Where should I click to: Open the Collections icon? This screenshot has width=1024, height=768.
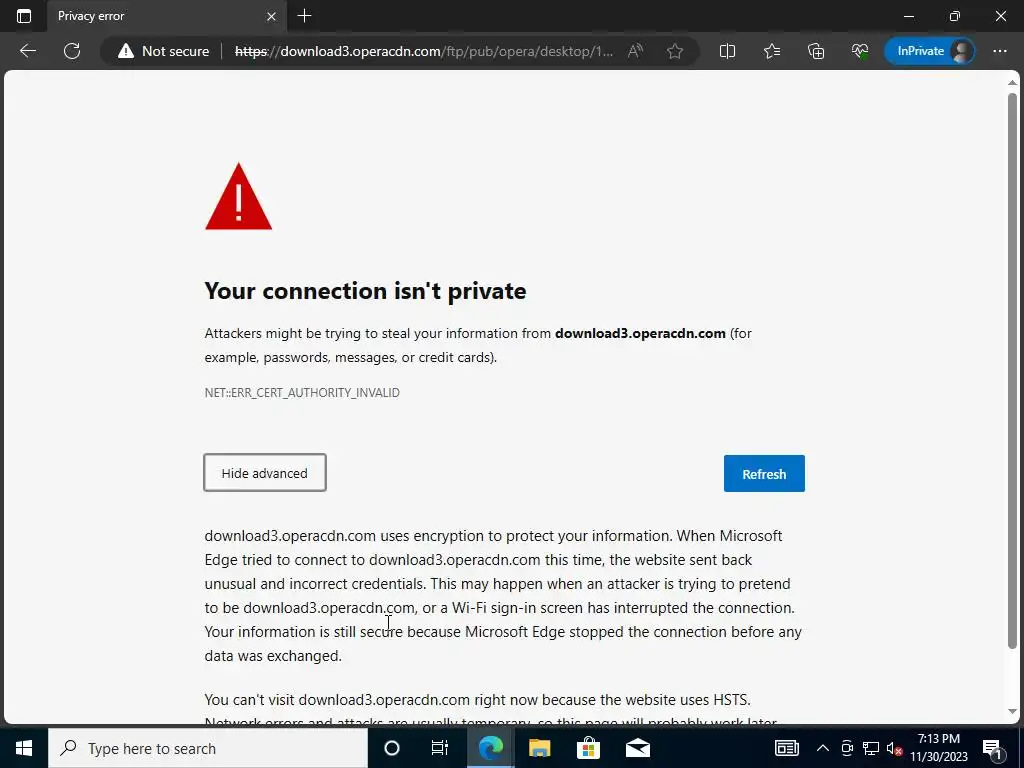tap(816, 51)
